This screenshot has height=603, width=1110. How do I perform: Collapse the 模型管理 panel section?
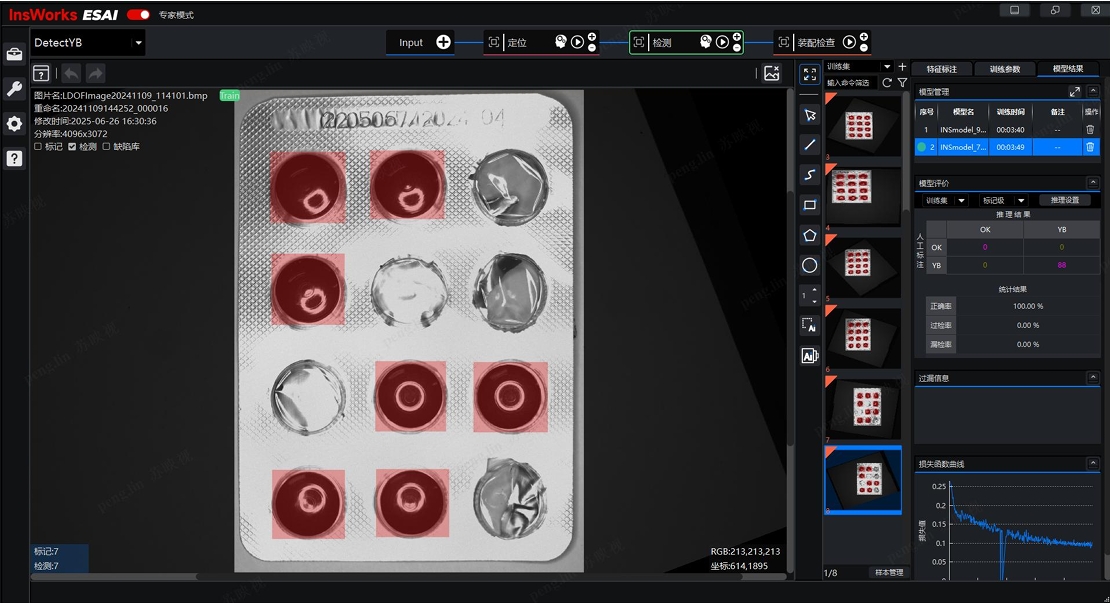pos(1093,92)
